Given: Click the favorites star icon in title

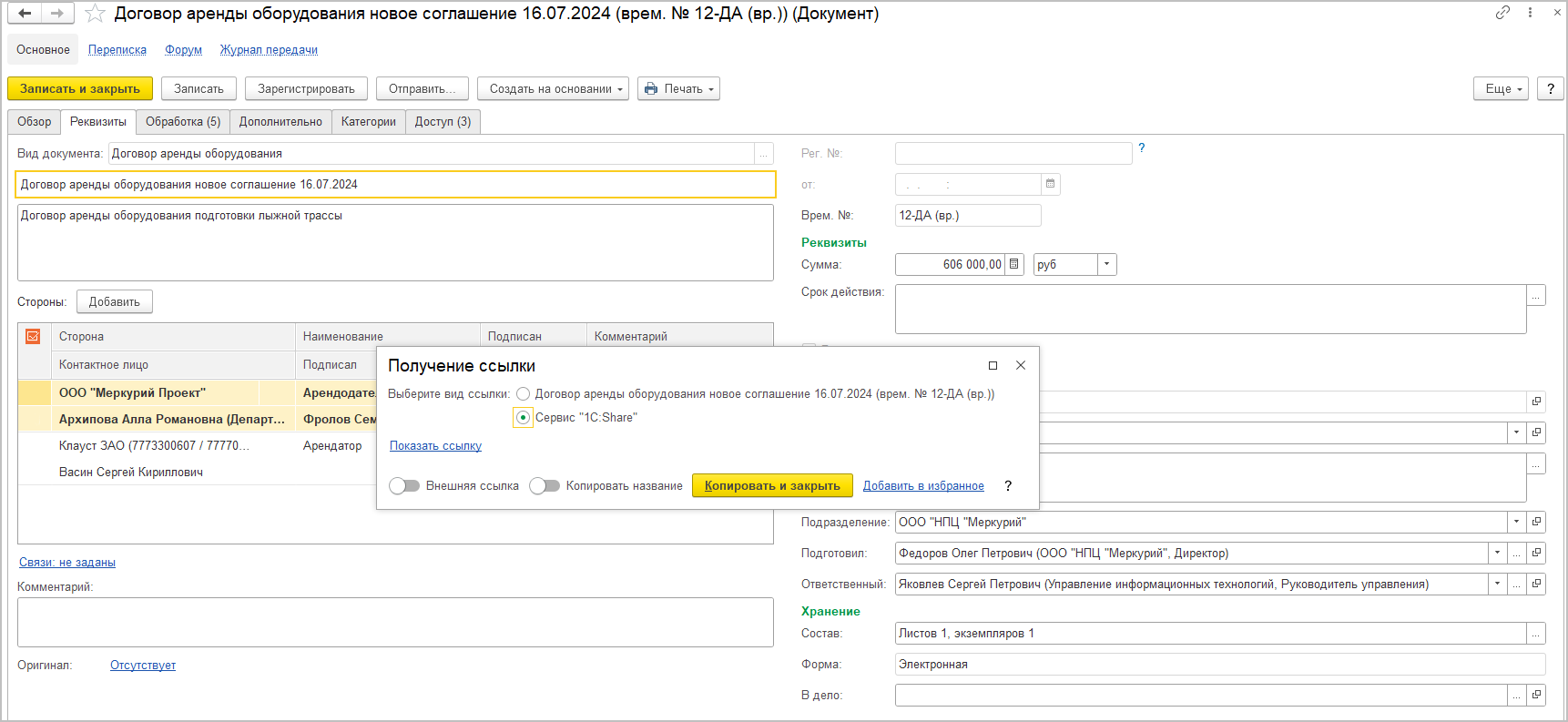Looking at the screenshot, I should tap(95, 14).
